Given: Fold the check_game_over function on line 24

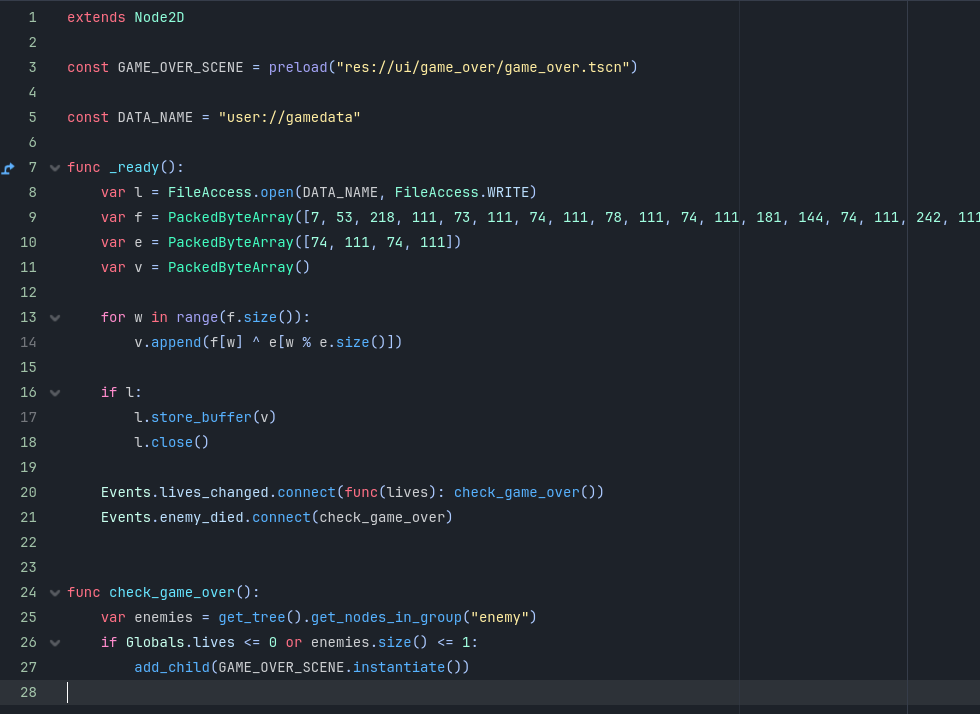Looking at the screenshot, I should tap(55, 593).
